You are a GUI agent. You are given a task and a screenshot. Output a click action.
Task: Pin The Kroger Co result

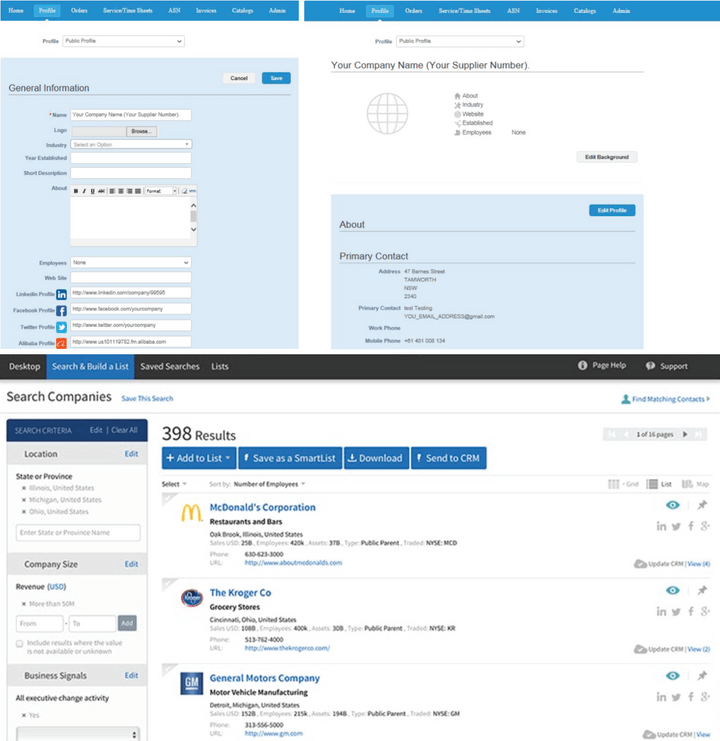pyautogui.click(x=702, y=590)
